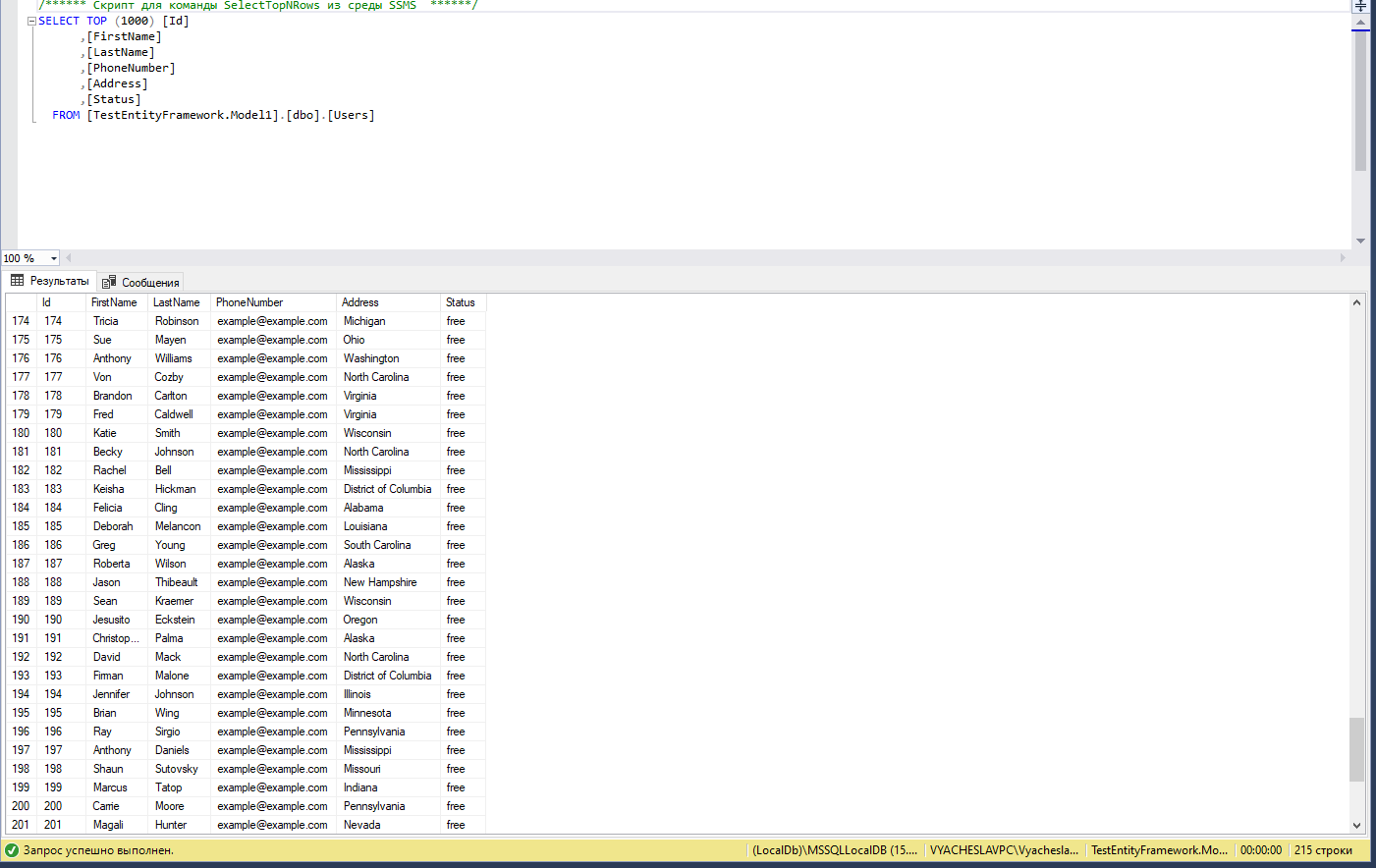
Task: Click the results grid scrollbar up arrow
Action: click(1356, 302)
